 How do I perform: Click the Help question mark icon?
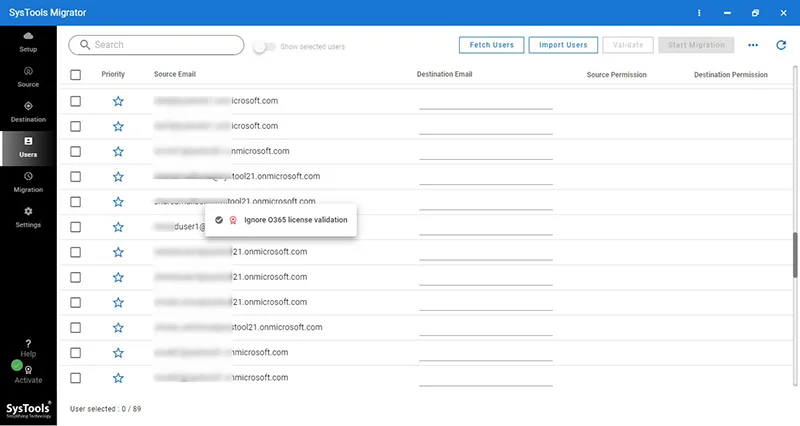click(28, 344)
